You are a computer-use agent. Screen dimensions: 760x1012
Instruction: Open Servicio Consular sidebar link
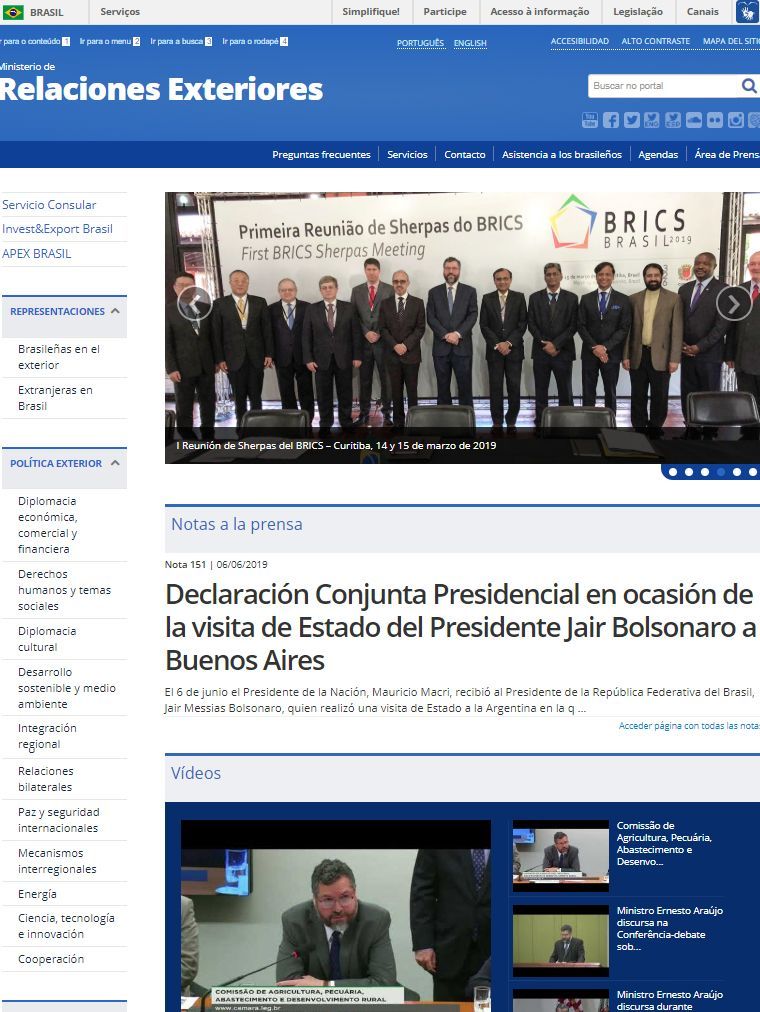point(49,205)
